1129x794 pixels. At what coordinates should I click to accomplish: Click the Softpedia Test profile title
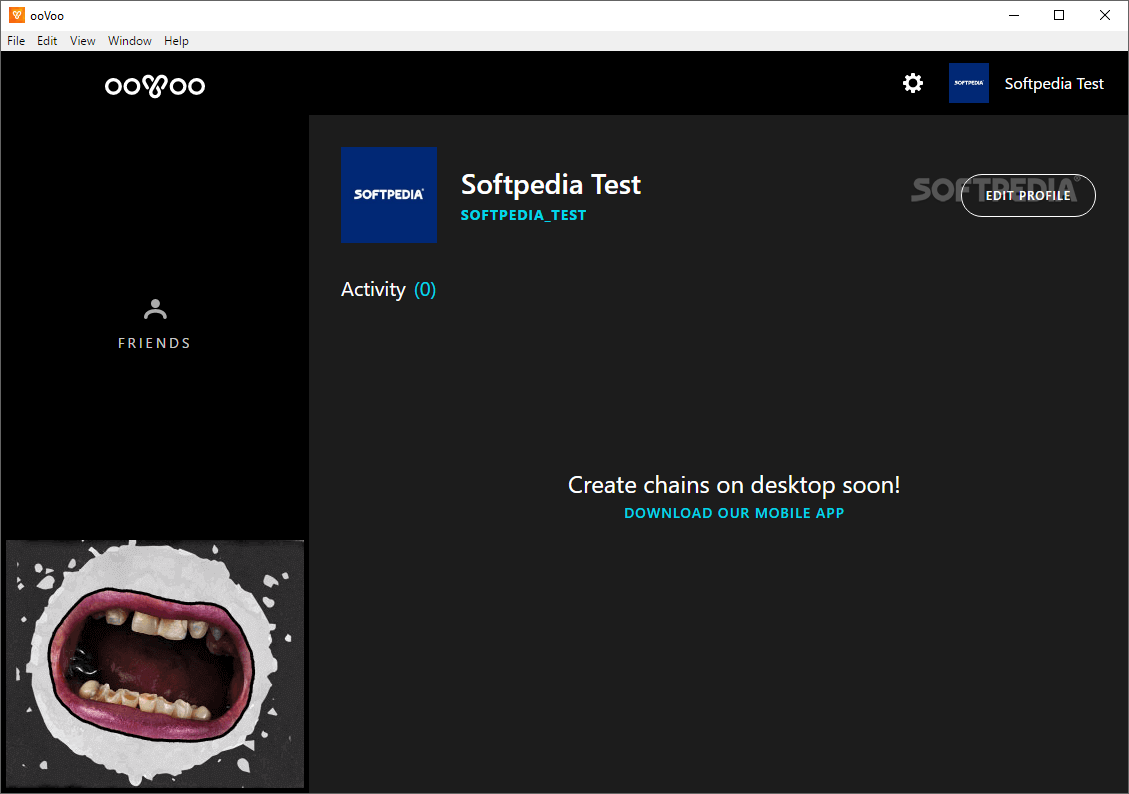(551, 185)
